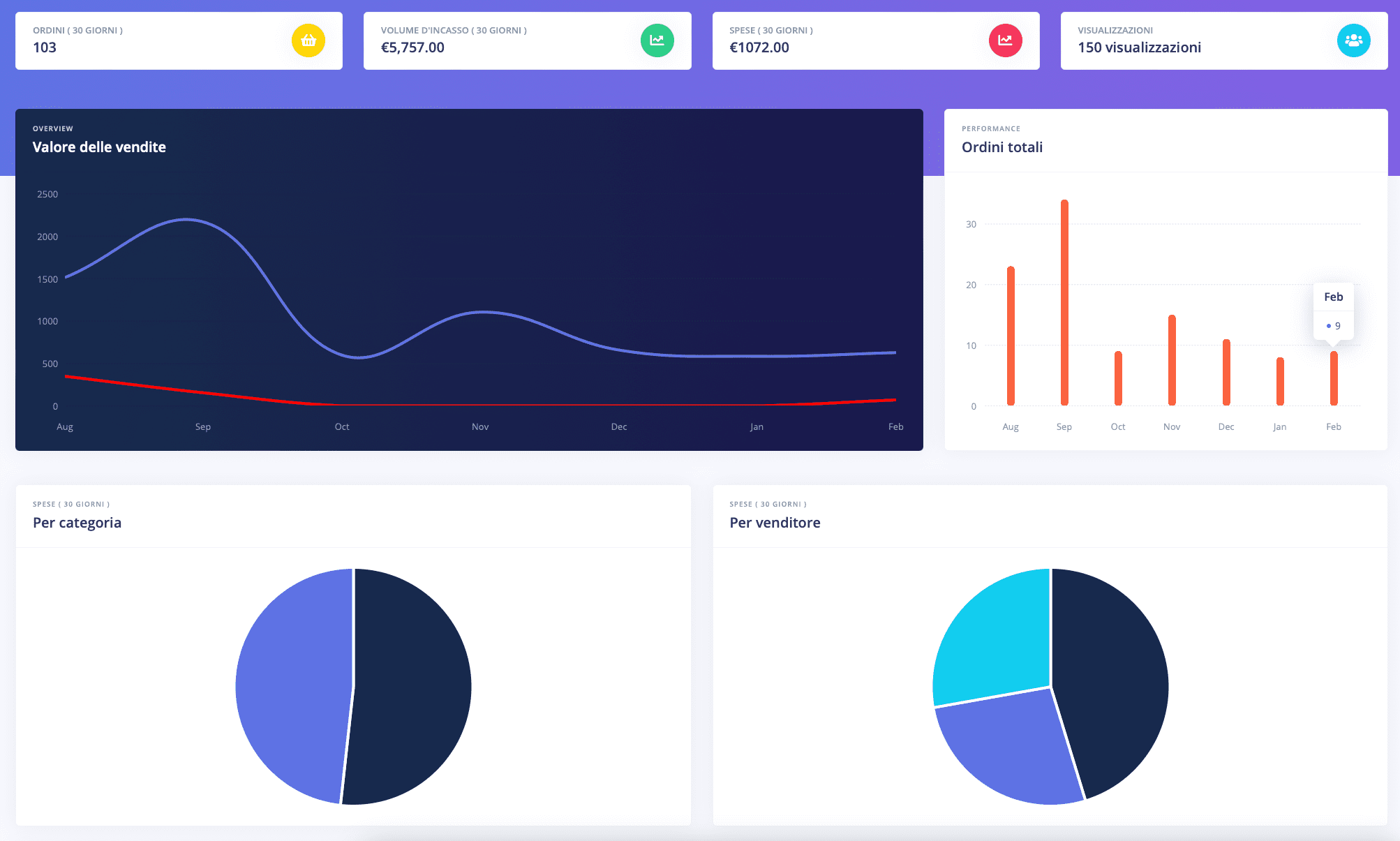Click the Sep bar in Ordini totali
The height and width of the screenshot is (841, 1400).
(x=1064, y=302)
